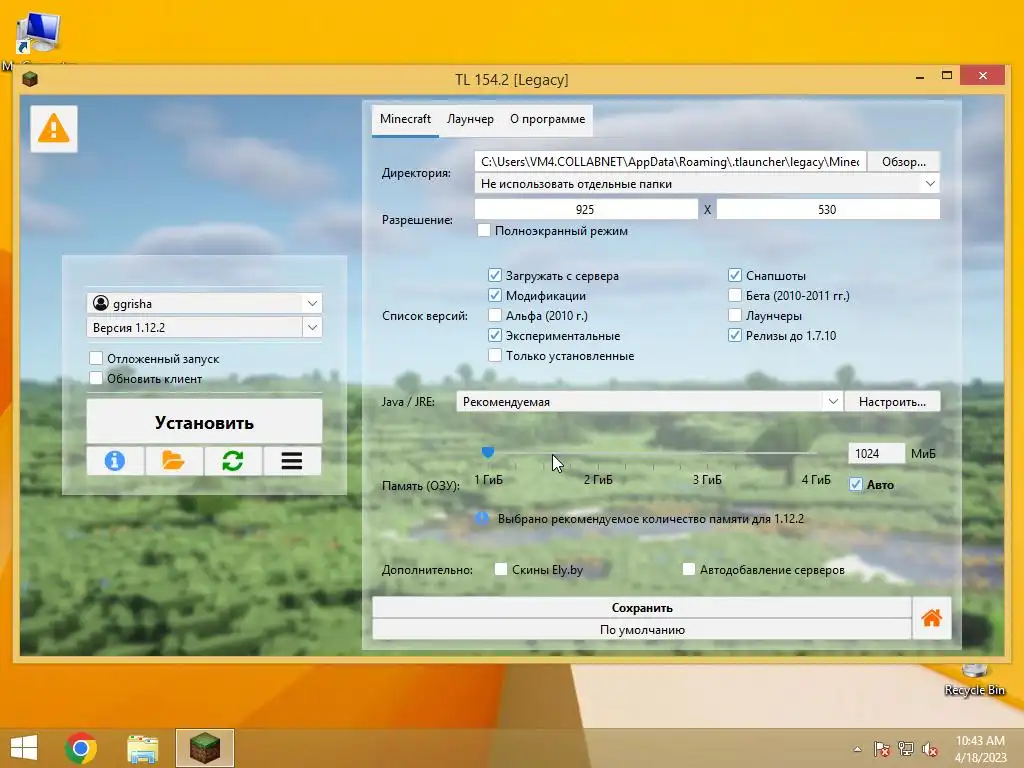Check Альфа (2010 г.) checkbox
This screenshot has height=768, width=1024.
495,315
